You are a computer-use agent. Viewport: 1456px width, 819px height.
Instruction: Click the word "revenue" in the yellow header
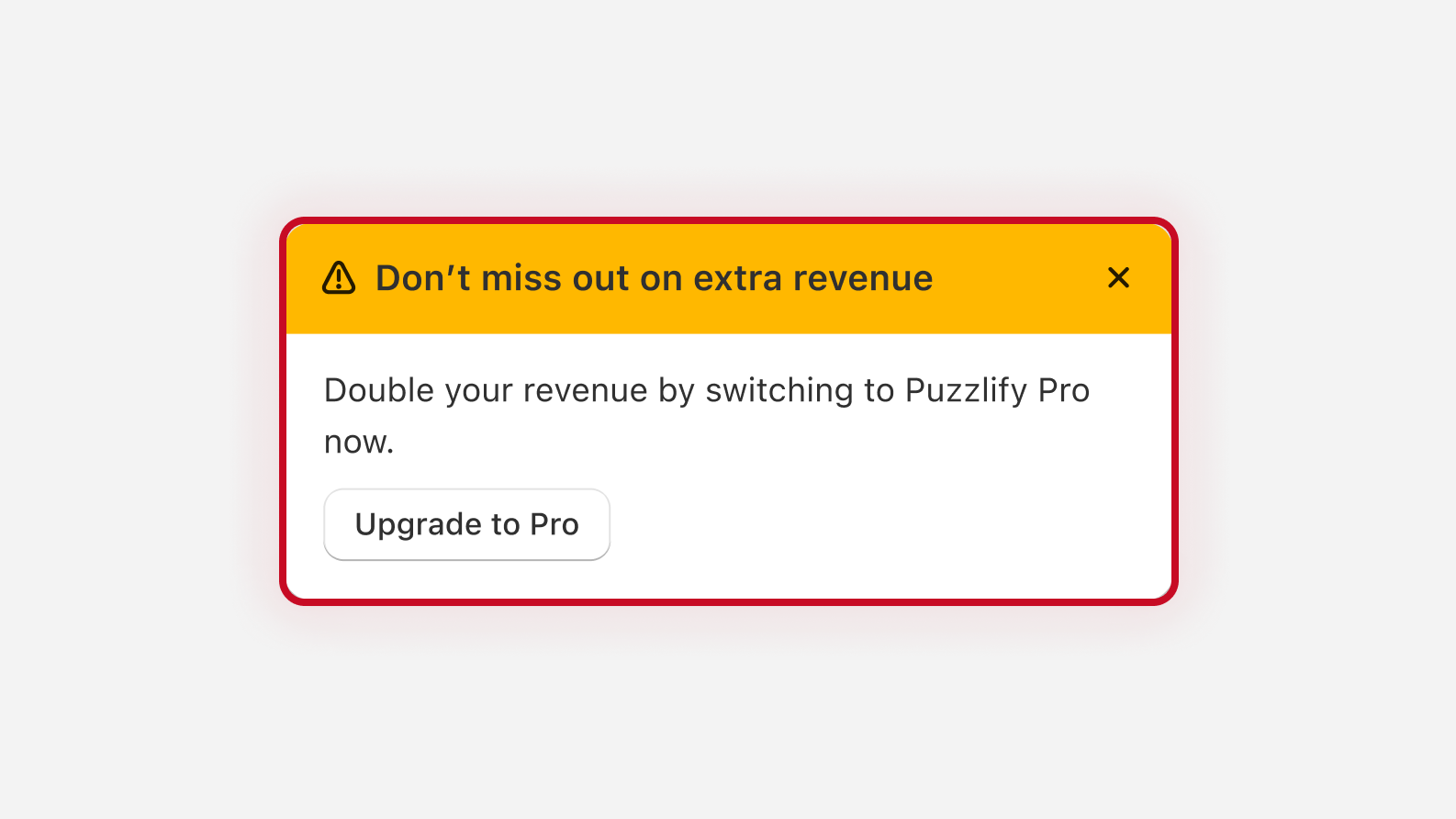(x=863, y=278)
